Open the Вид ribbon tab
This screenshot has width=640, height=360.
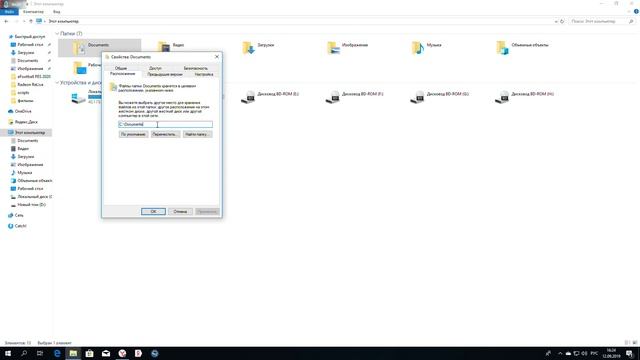[56, 12]
